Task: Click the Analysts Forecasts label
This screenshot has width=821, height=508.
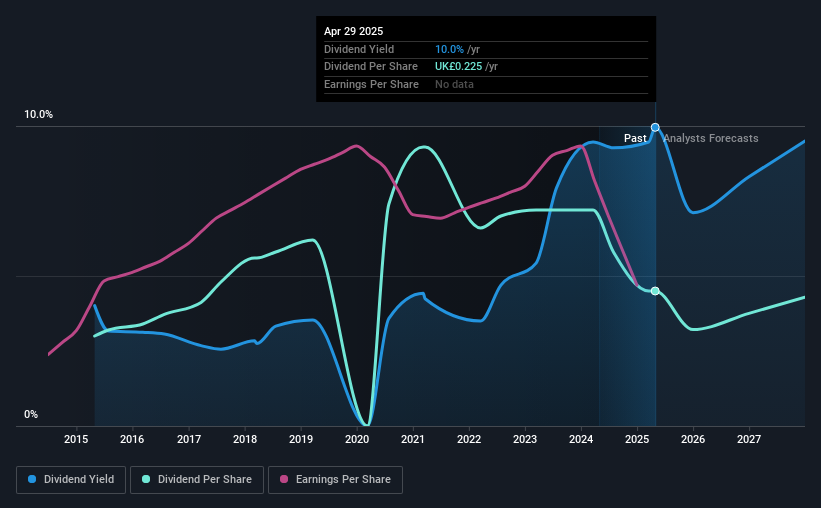Action: (x=711, y=138)
